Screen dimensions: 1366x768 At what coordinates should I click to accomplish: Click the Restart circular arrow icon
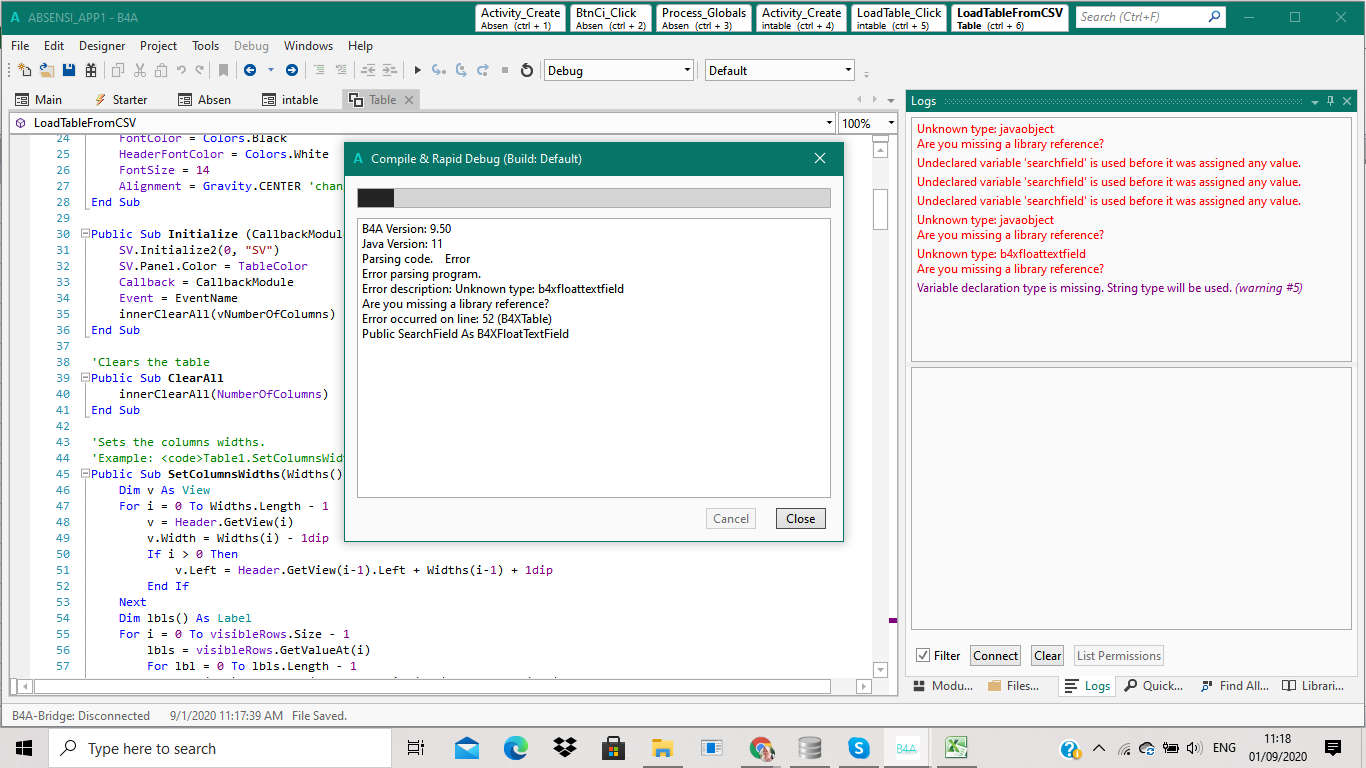(527, 70)
